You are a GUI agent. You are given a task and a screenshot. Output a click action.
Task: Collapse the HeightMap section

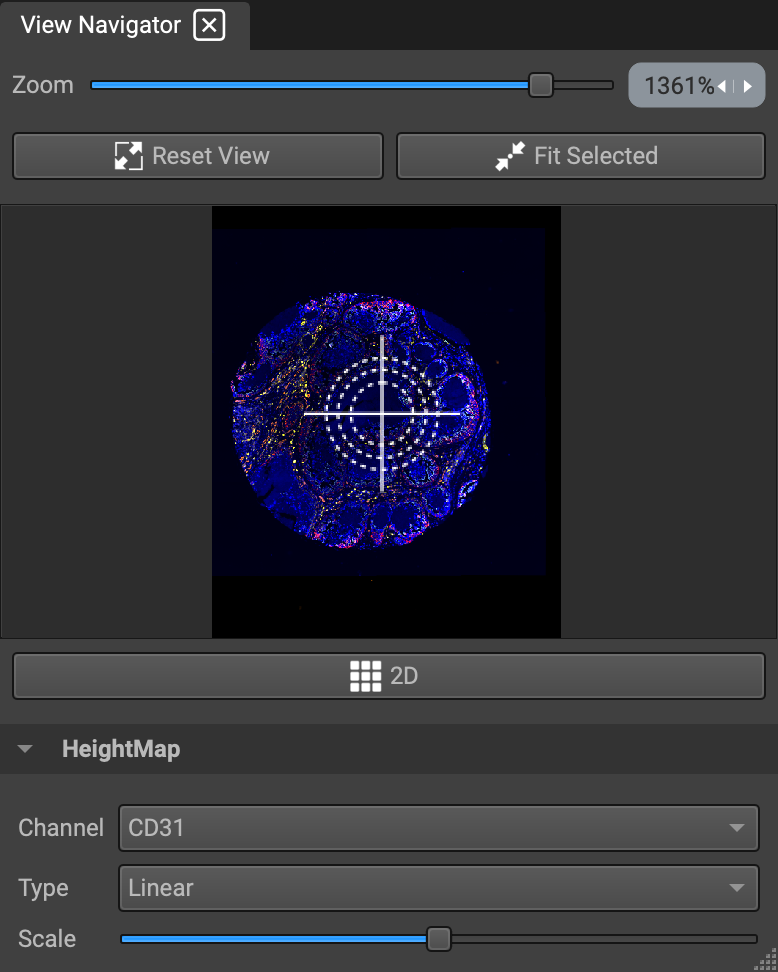(x=25, y=749)
